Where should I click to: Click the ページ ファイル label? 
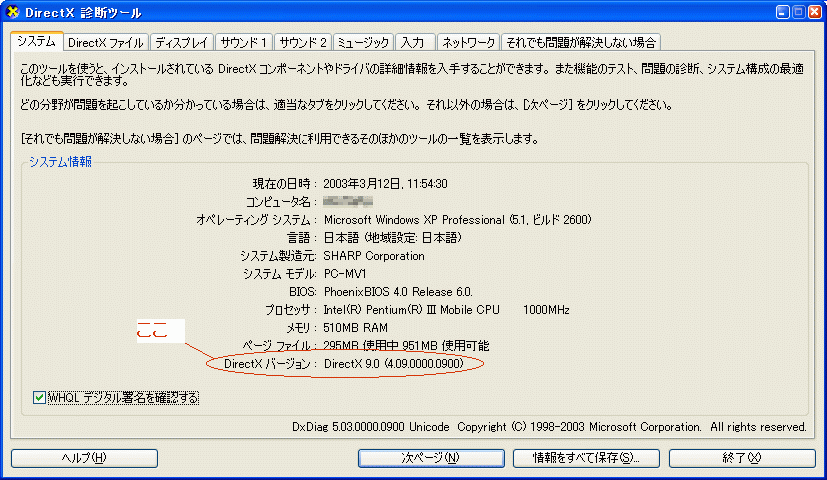tap(279, 345)
